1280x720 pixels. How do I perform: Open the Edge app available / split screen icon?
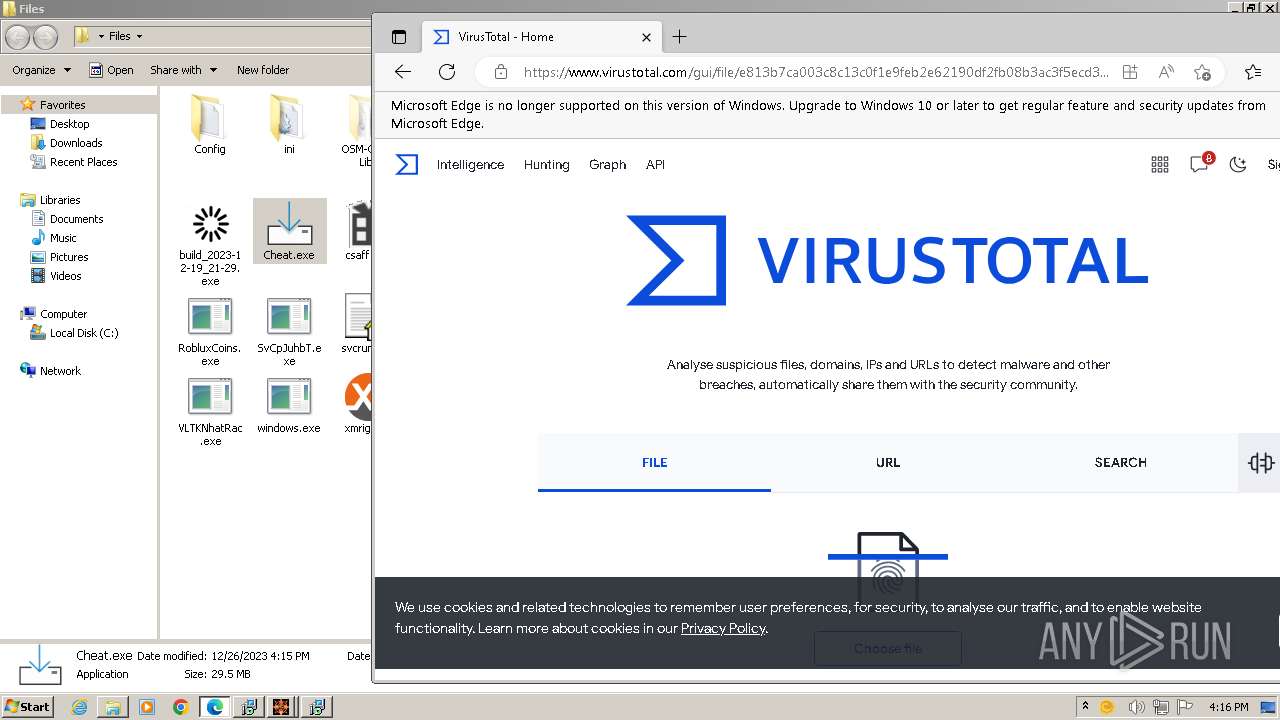click(x=1130, y=72)
